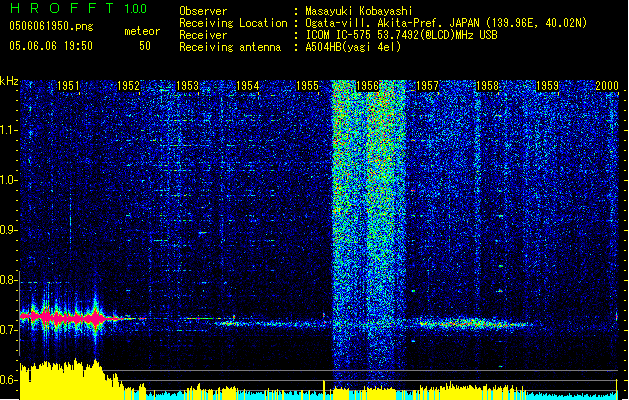This screenshot has width=629, height=400.
Task: Click the 1956 time marker
Action: coord(367,86)
